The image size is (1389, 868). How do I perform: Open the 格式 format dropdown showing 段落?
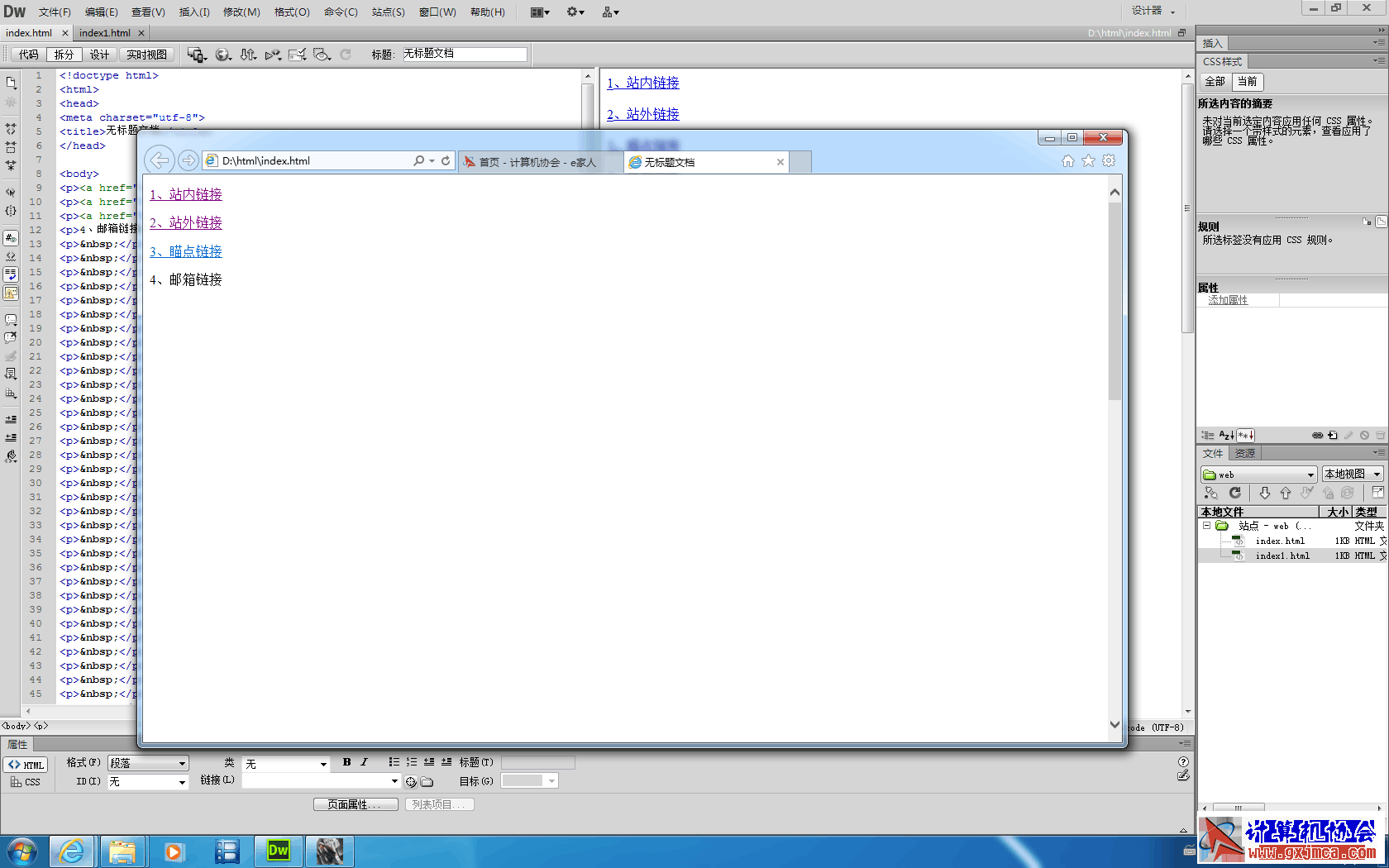[148, 763]
